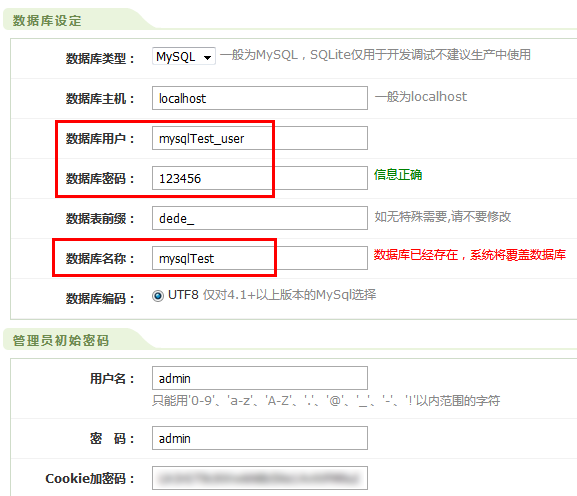Click the 一般为localhost hint text
The width and height of the screenshot is (577, 496).
click(x=421, y=97)
